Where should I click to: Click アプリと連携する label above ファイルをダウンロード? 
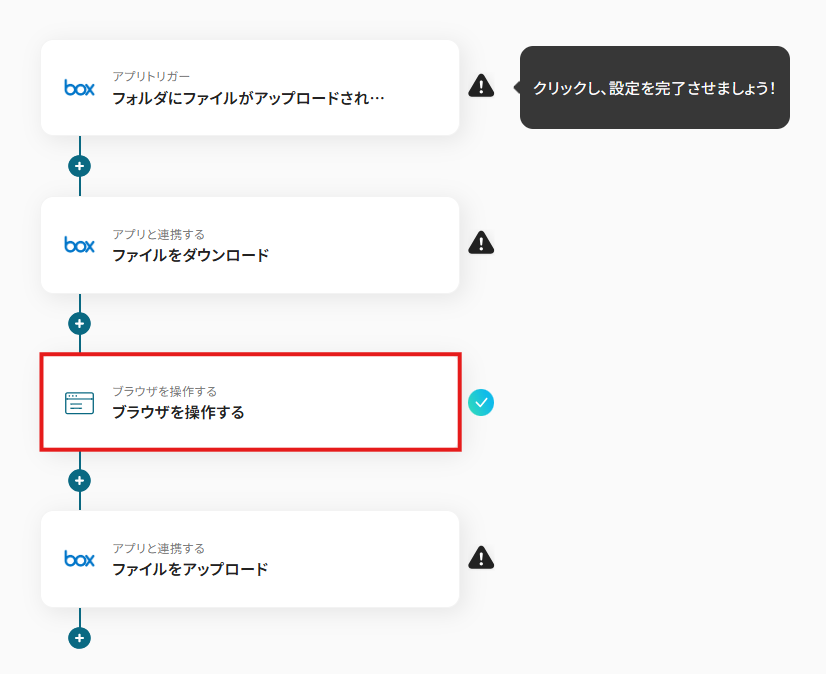pos(159,234)
